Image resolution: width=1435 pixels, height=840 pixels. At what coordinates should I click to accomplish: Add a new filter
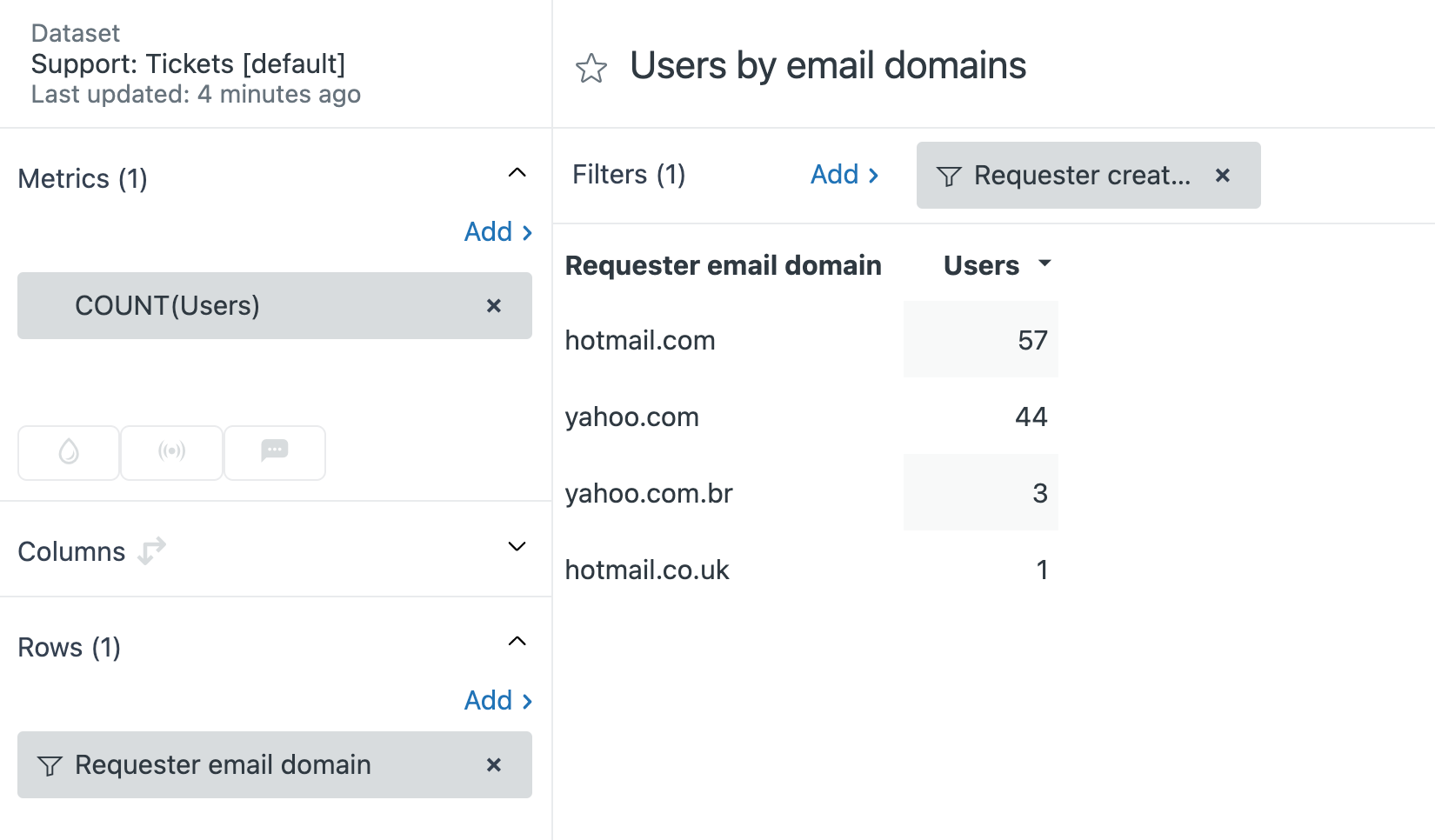(844, 174)
